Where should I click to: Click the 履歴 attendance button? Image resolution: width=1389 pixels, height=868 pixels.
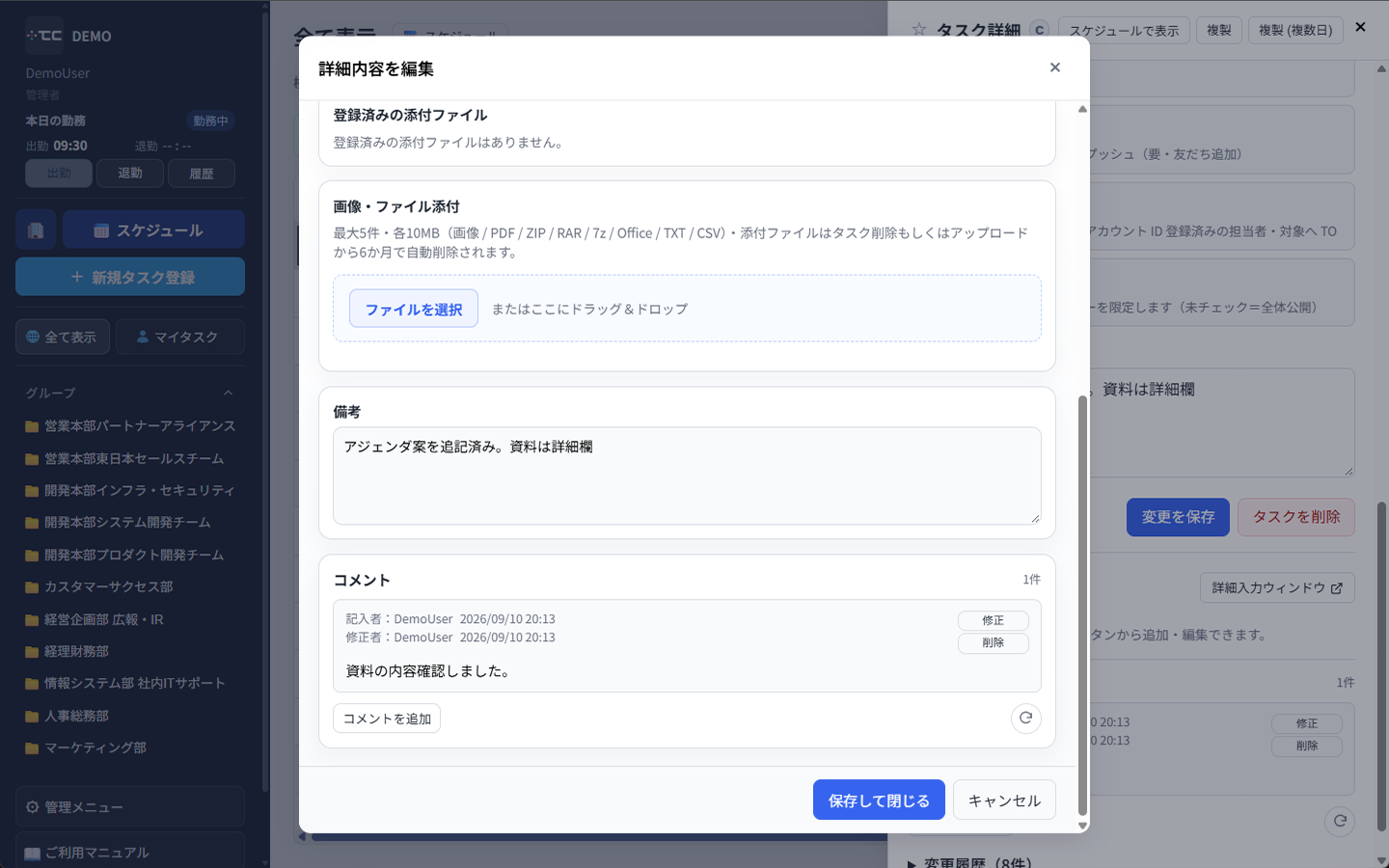click(x=202, y=174)
